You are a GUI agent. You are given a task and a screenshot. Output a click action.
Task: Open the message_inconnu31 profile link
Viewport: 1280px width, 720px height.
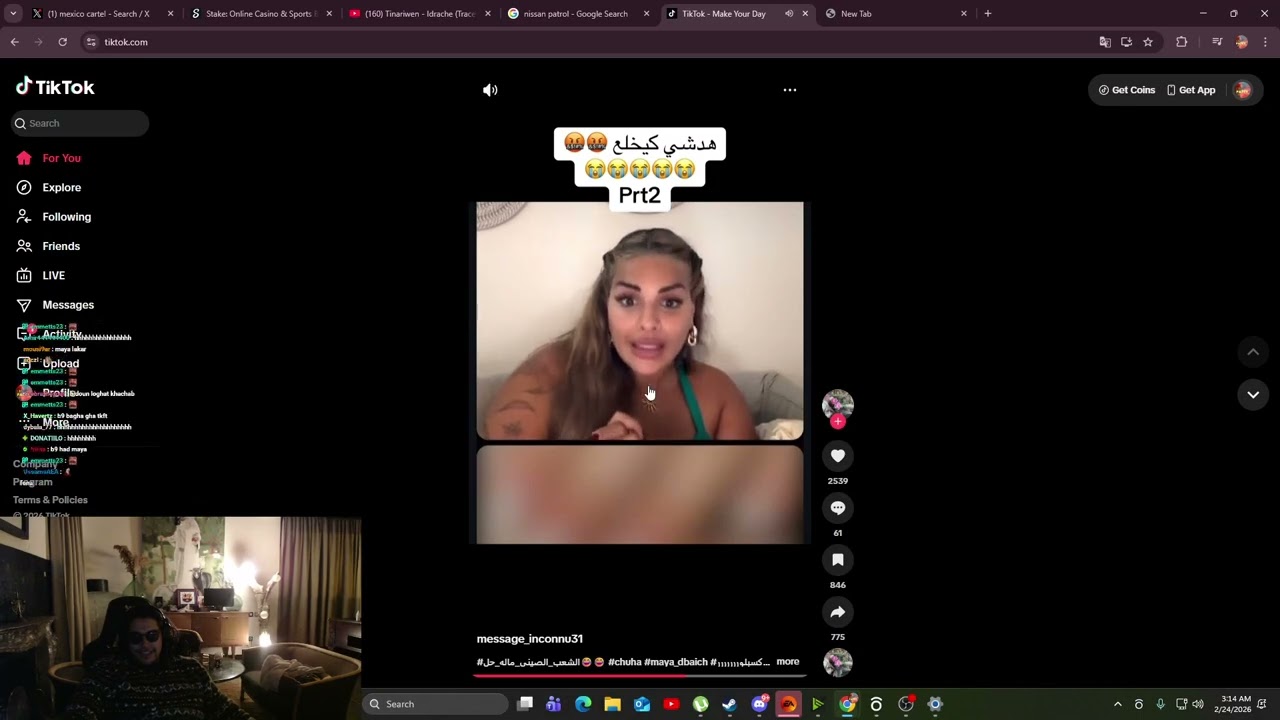pyautogui.click(x=530, y=639)
